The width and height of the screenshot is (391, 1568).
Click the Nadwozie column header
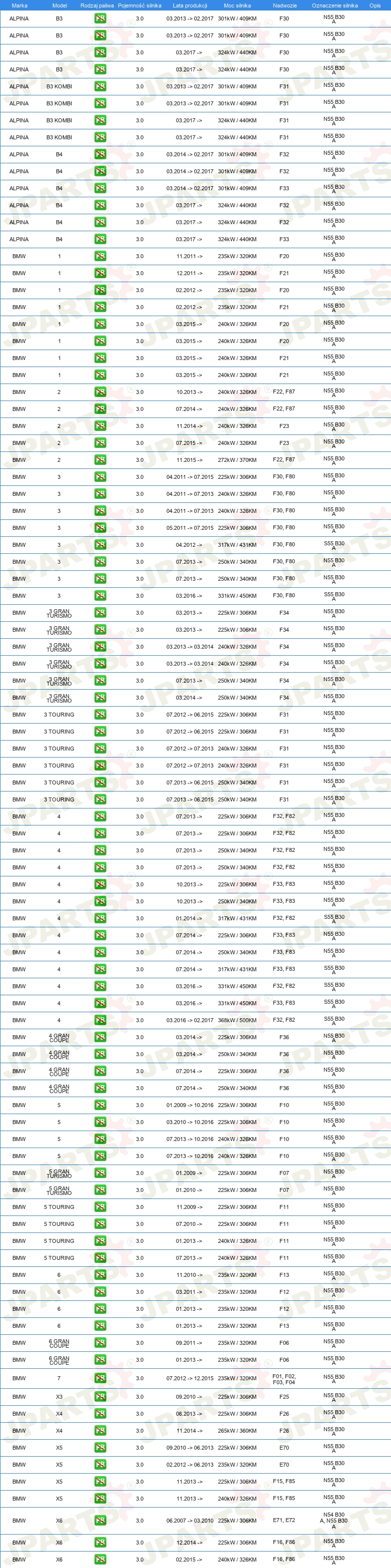[284, 5]
